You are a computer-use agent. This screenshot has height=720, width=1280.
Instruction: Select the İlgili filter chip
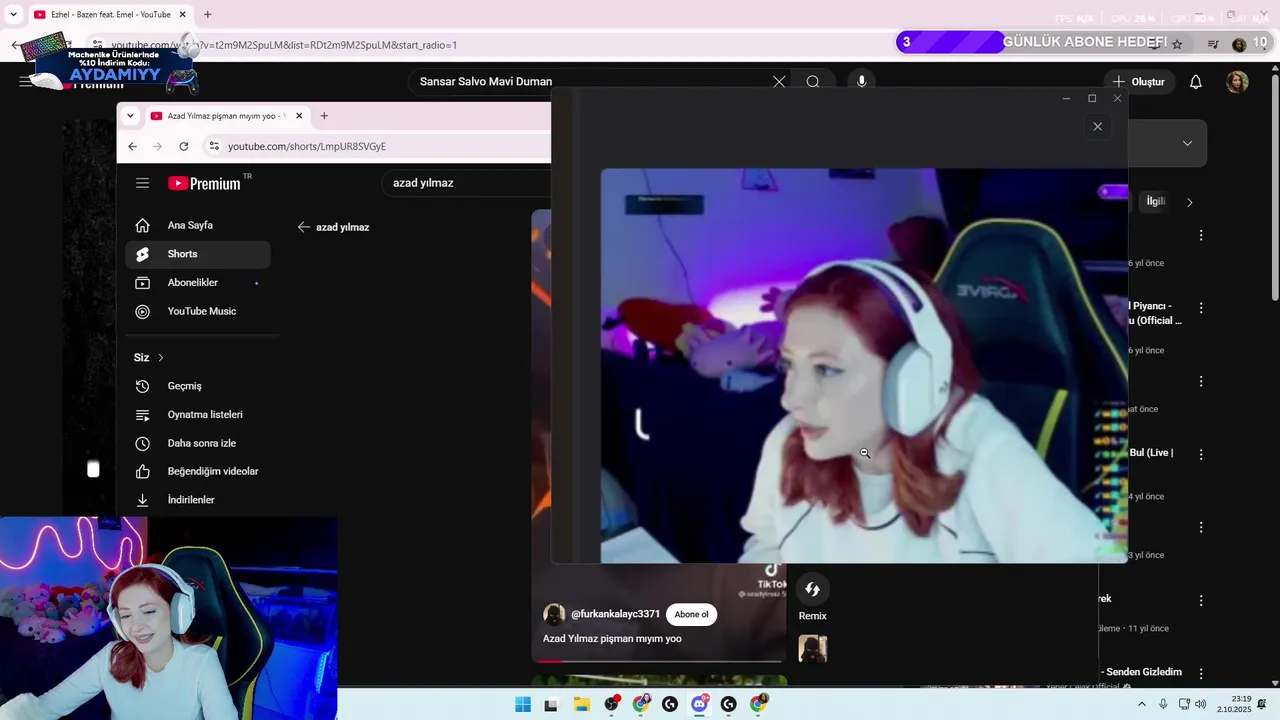point(1156,202)
